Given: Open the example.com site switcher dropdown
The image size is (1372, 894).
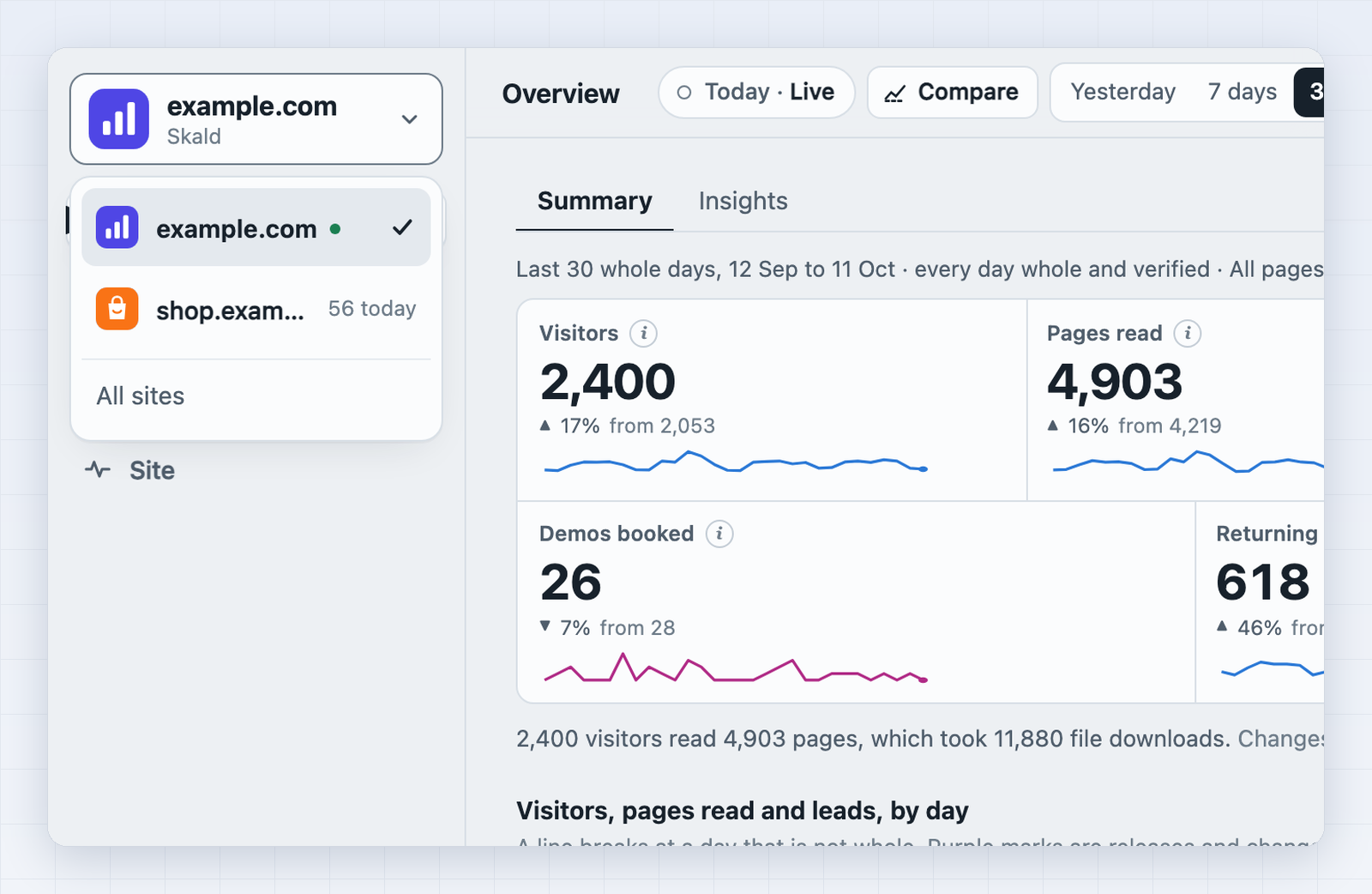Looking at the screenshot, I should [x=256, y=118].
